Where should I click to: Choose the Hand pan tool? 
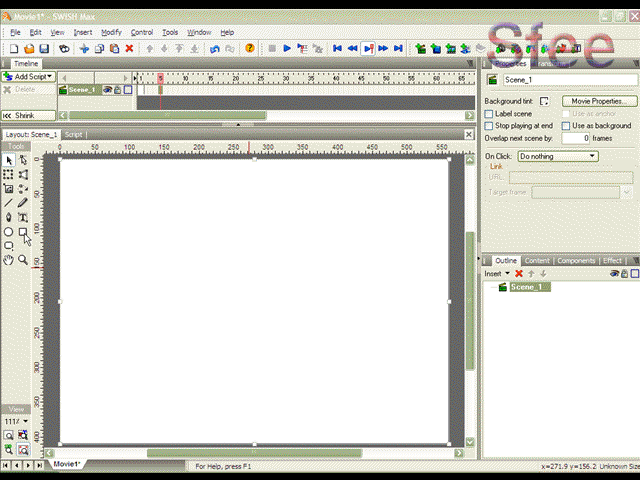coord(9,260)
